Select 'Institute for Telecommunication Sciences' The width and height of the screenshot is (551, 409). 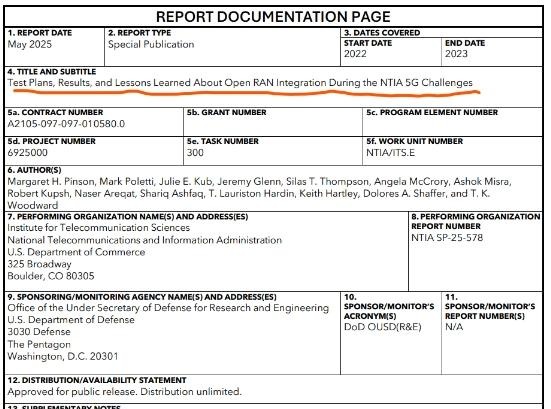coord(98,228)
